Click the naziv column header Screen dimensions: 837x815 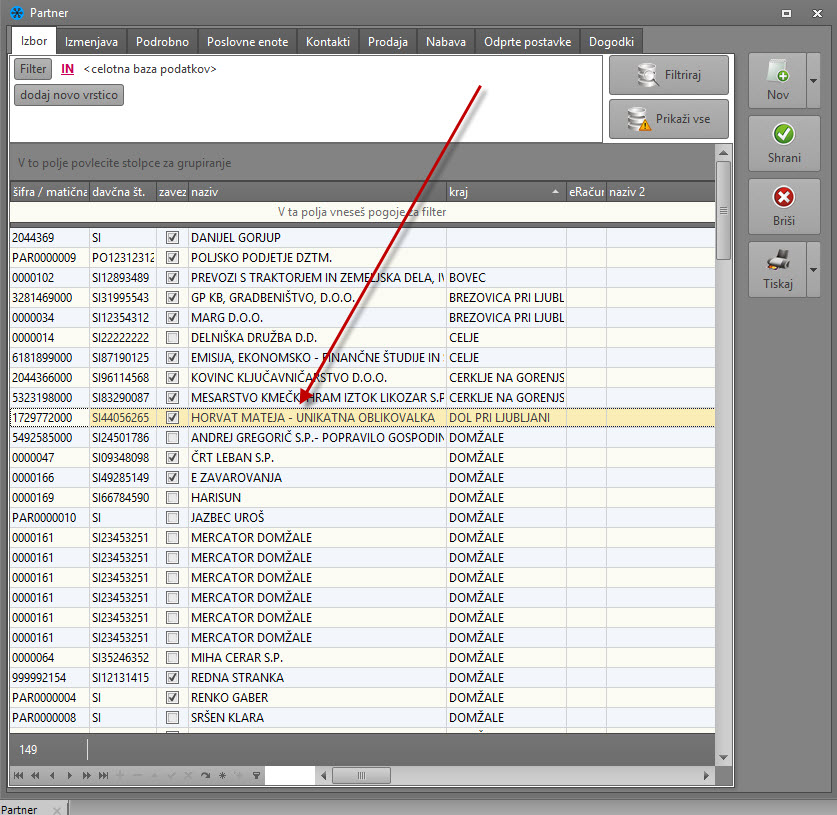(x=317, y=192)
